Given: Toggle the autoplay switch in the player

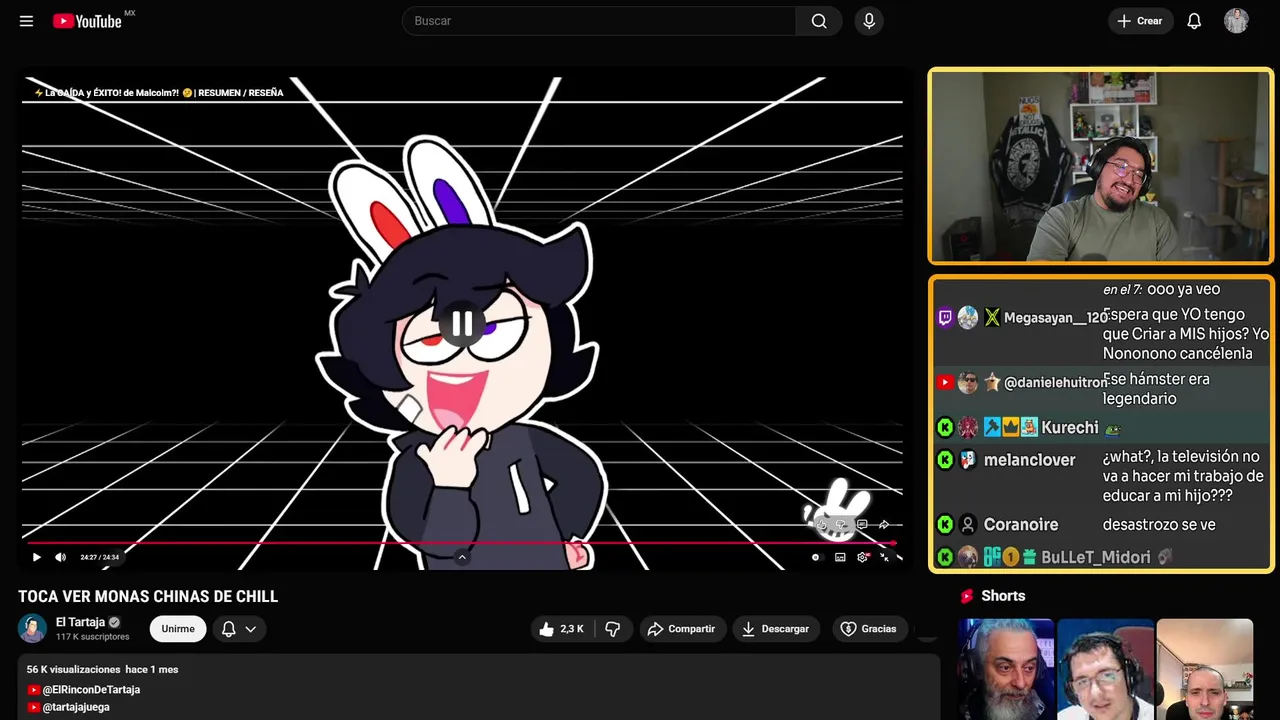Looking at the screenshot, I should coord(817,557).
